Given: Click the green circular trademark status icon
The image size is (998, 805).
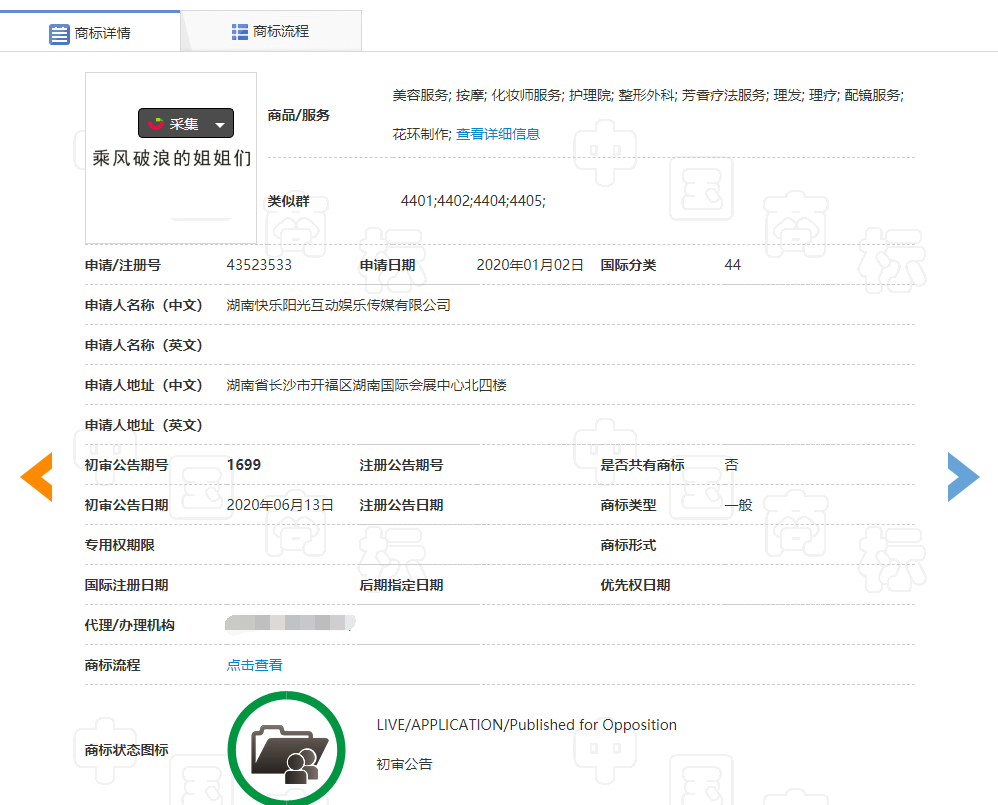Looking at the screenshot, I should click(286, 749).
